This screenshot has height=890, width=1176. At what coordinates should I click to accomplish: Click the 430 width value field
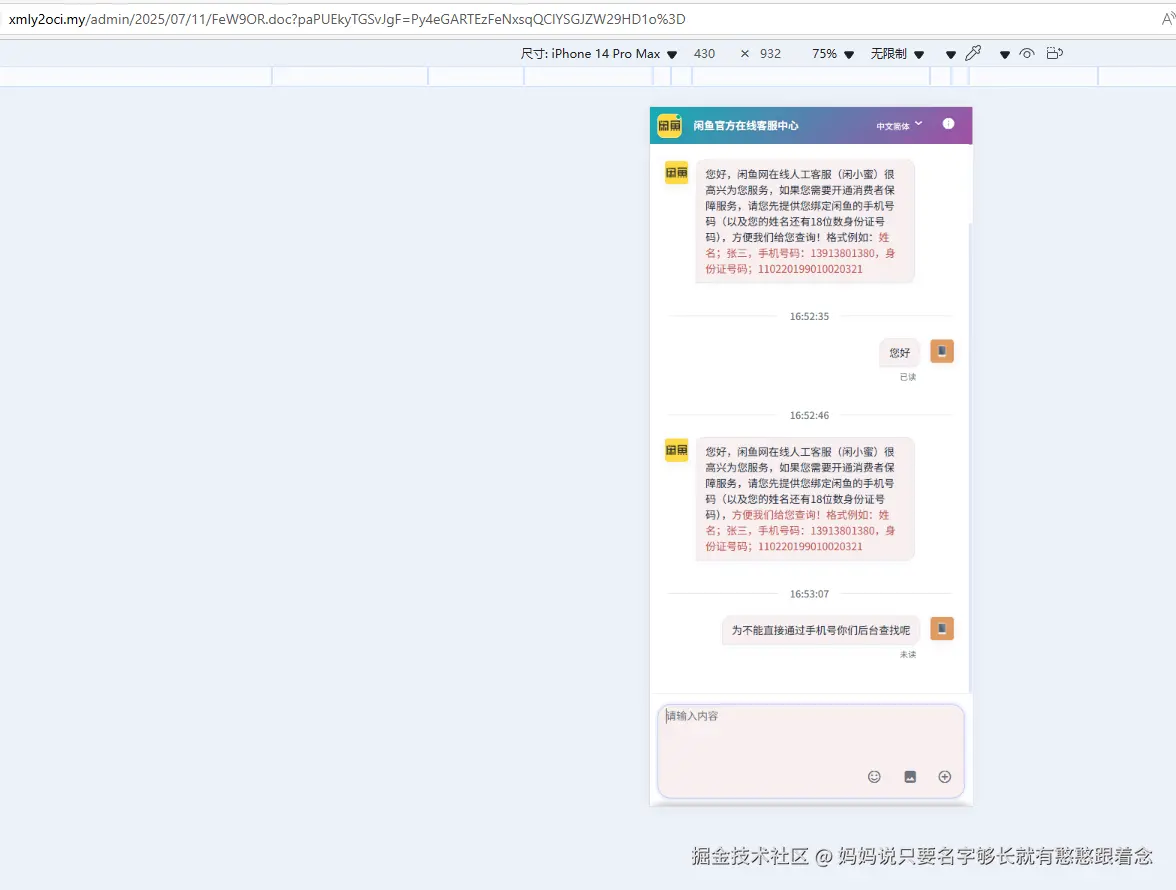[704, 53]
